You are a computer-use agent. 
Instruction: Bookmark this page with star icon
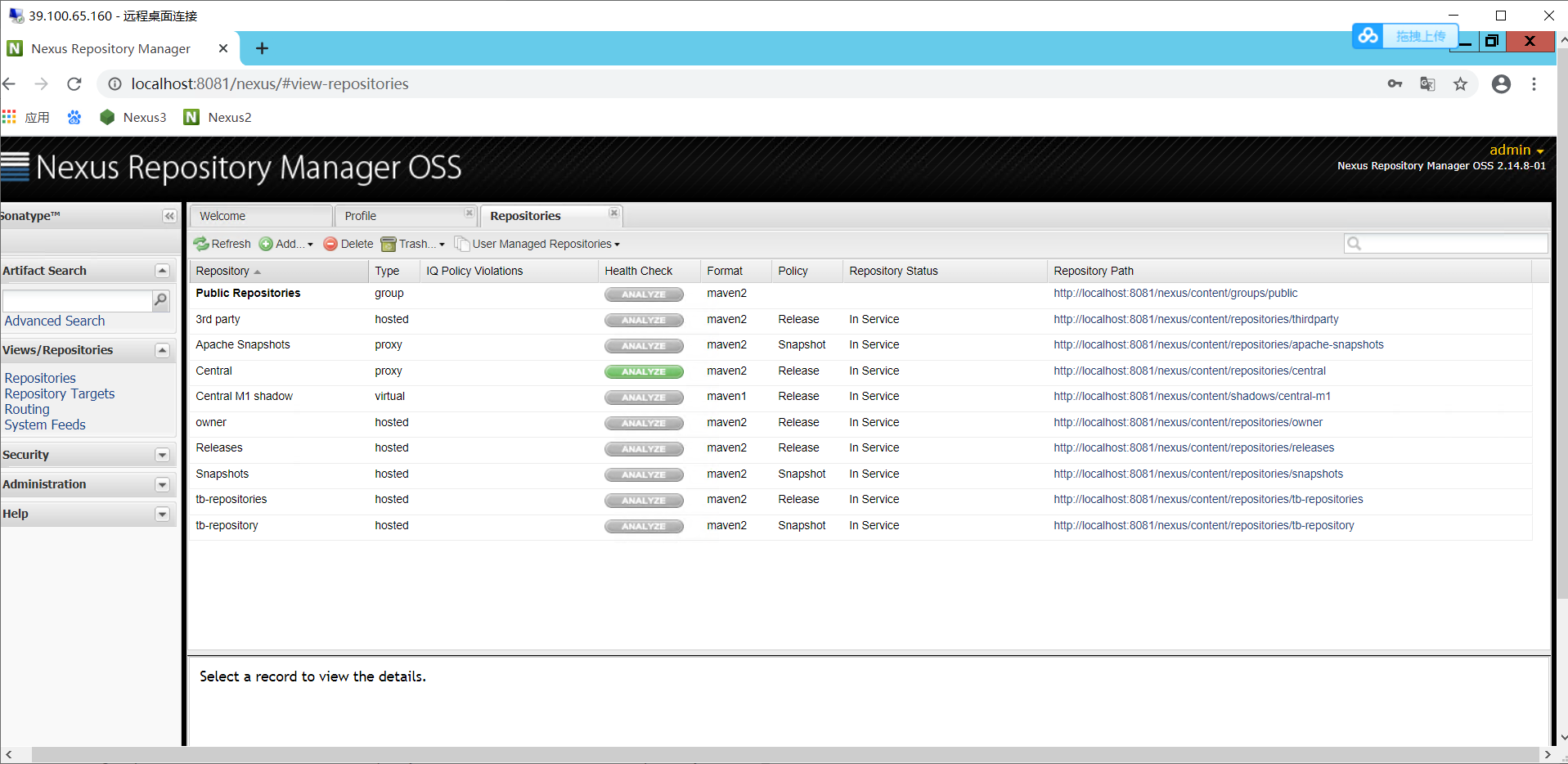[1460, 83]
